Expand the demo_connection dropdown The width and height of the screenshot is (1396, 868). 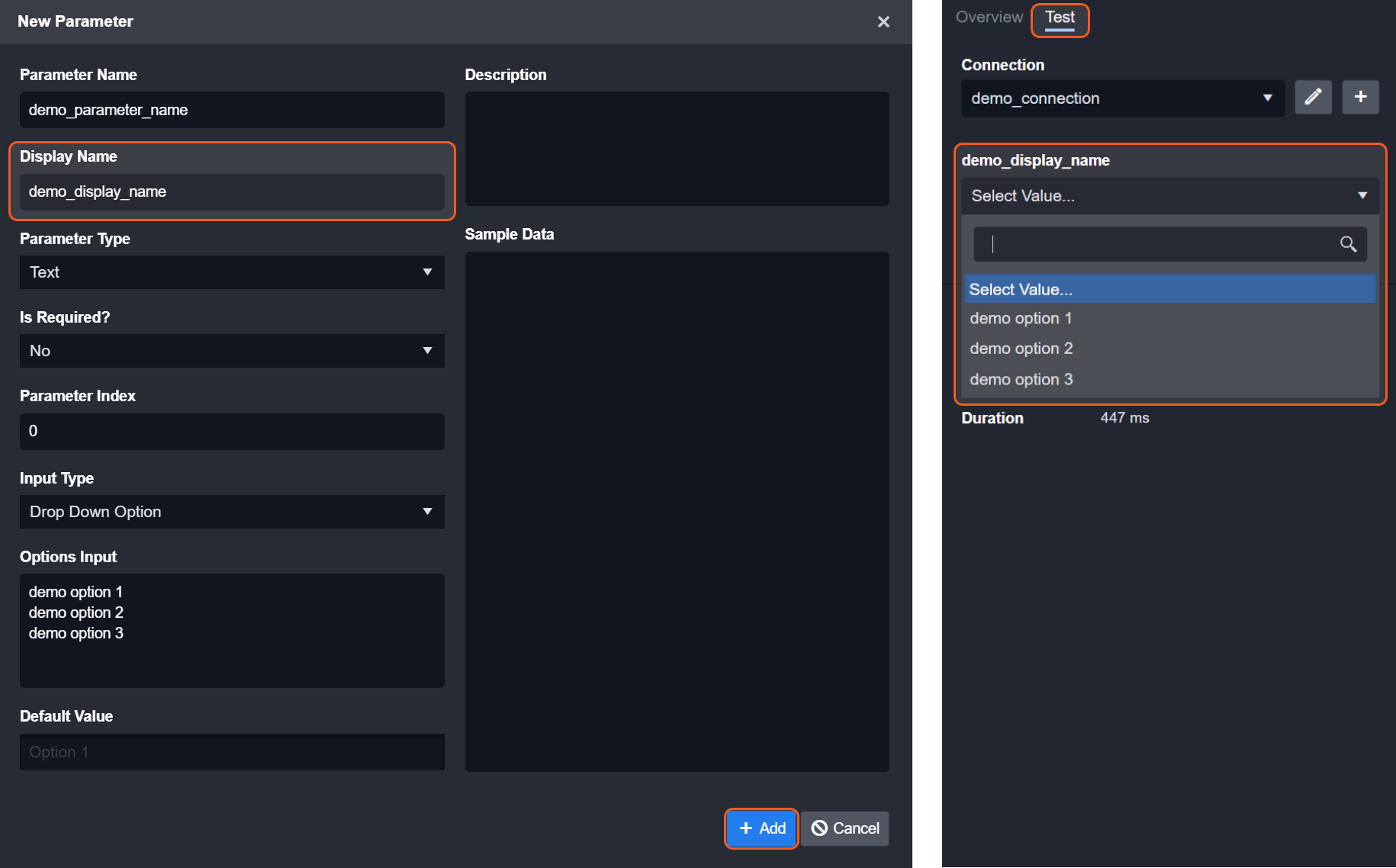(1122, 98)
